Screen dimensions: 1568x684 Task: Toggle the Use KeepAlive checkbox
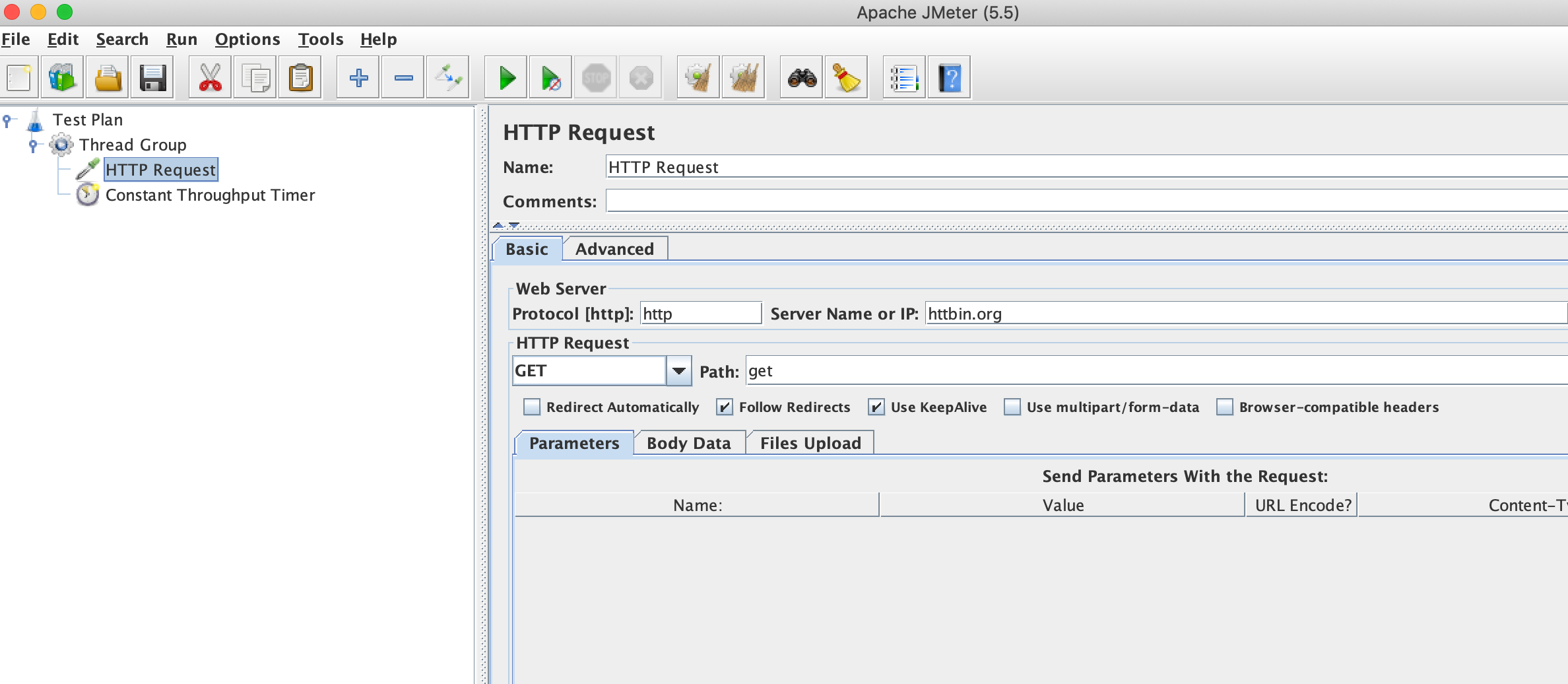coord(876,407)
